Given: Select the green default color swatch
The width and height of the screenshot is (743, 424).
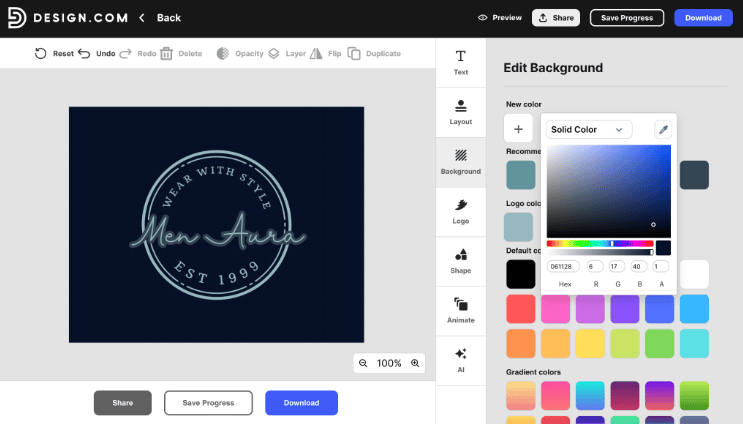Looking at the screenshot, I should tap(659, 343).
